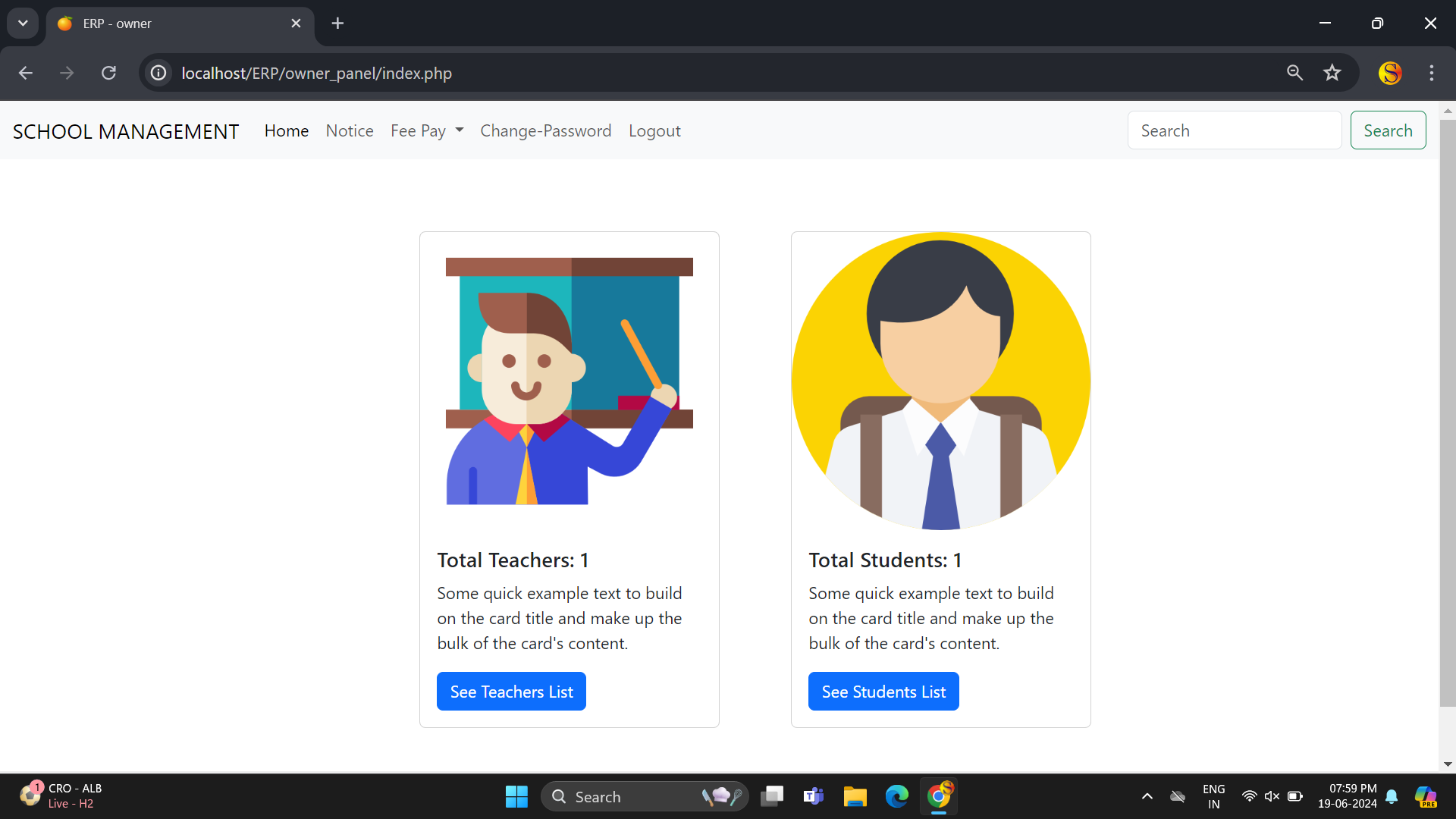Go to the Change-Password page
The image size is (1456, 819).
[x=545, y=131]
